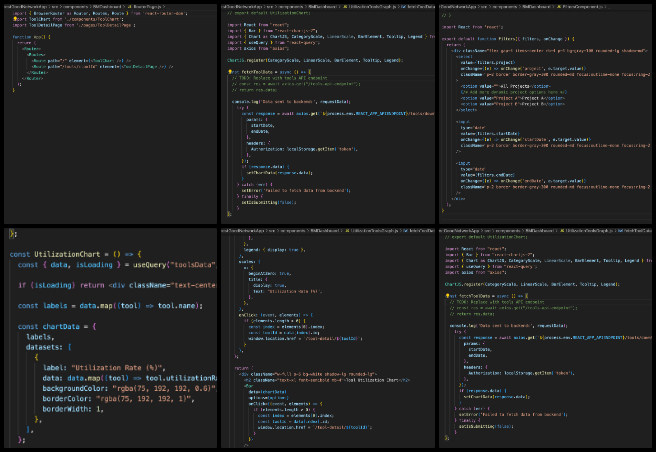Click the lightbulb beside fetchToolData in the bottom-right panel
Image resolution: width=656 pixels, height=452 pixels.
tap(447, 296)
